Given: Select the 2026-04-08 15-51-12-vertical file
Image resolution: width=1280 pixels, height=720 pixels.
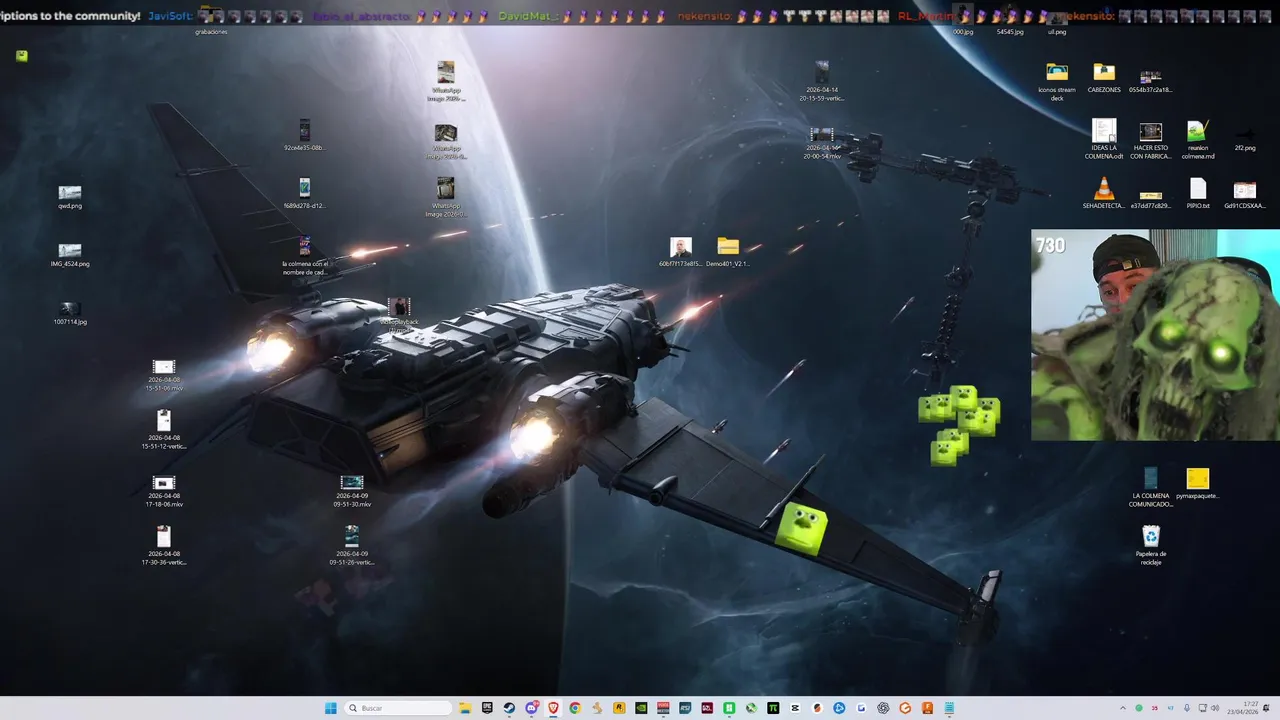Looking at the screenshot, I should (x=164, y=429).
